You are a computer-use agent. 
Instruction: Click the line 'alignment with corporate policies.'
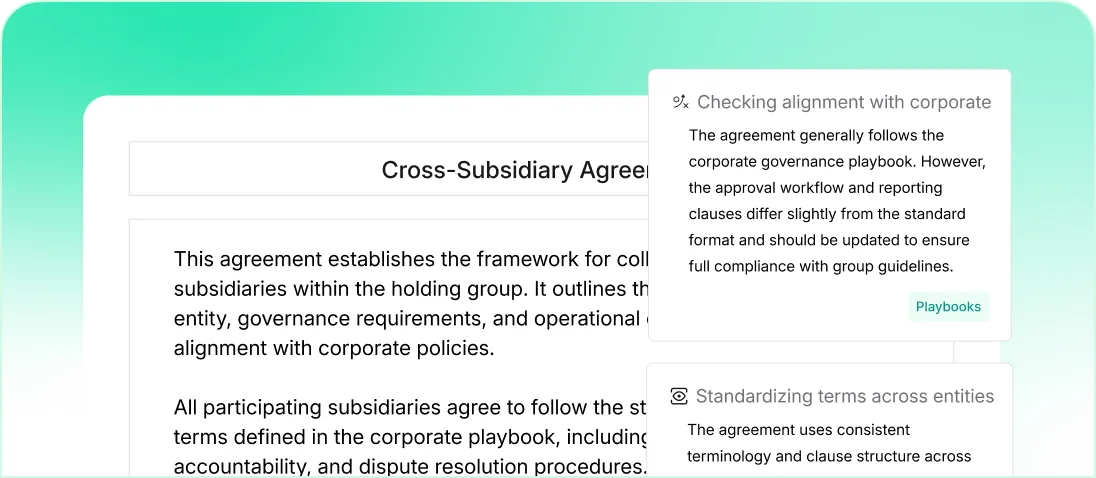click(x=334, y=349)
